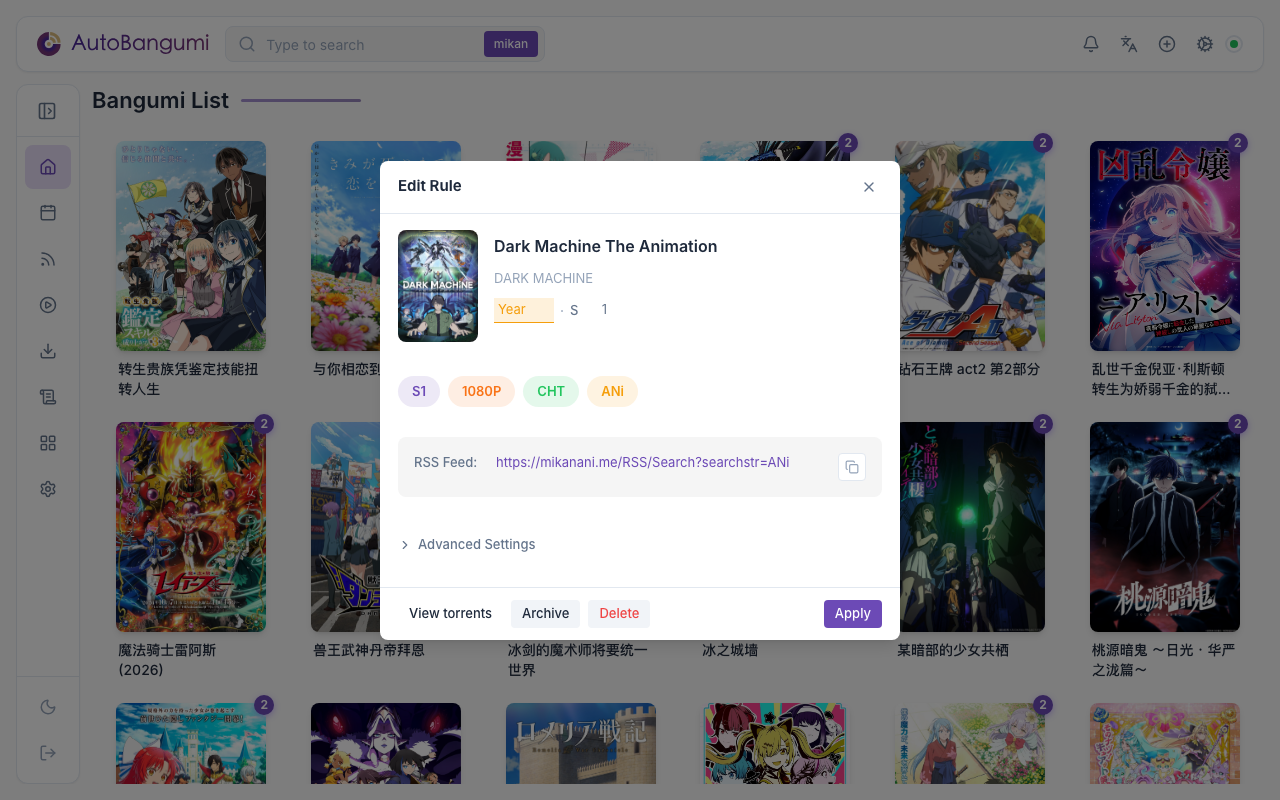Apply the rule changes

click(x=853, y=613)
